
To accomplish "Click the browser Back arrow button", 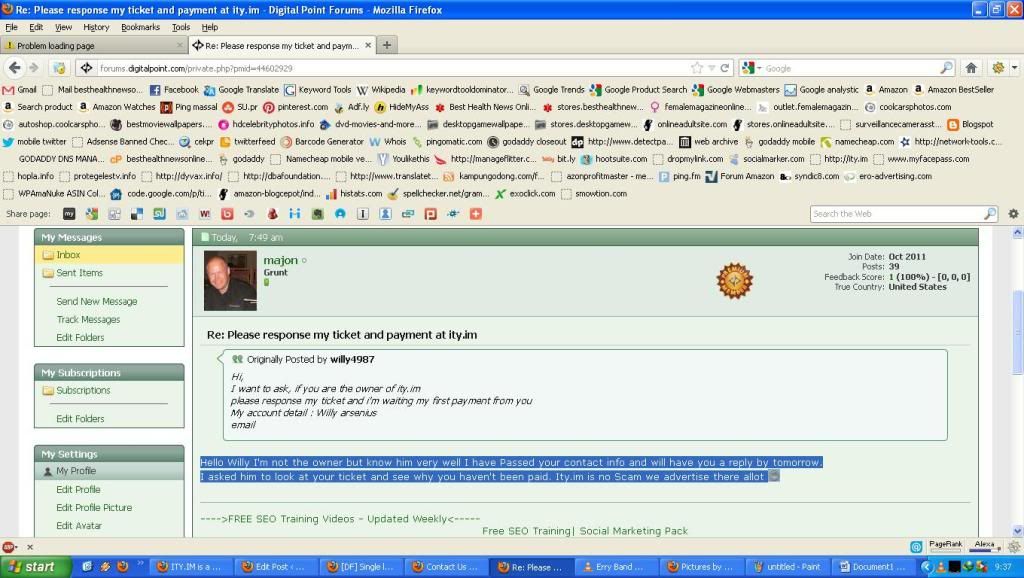I will 15,68.
